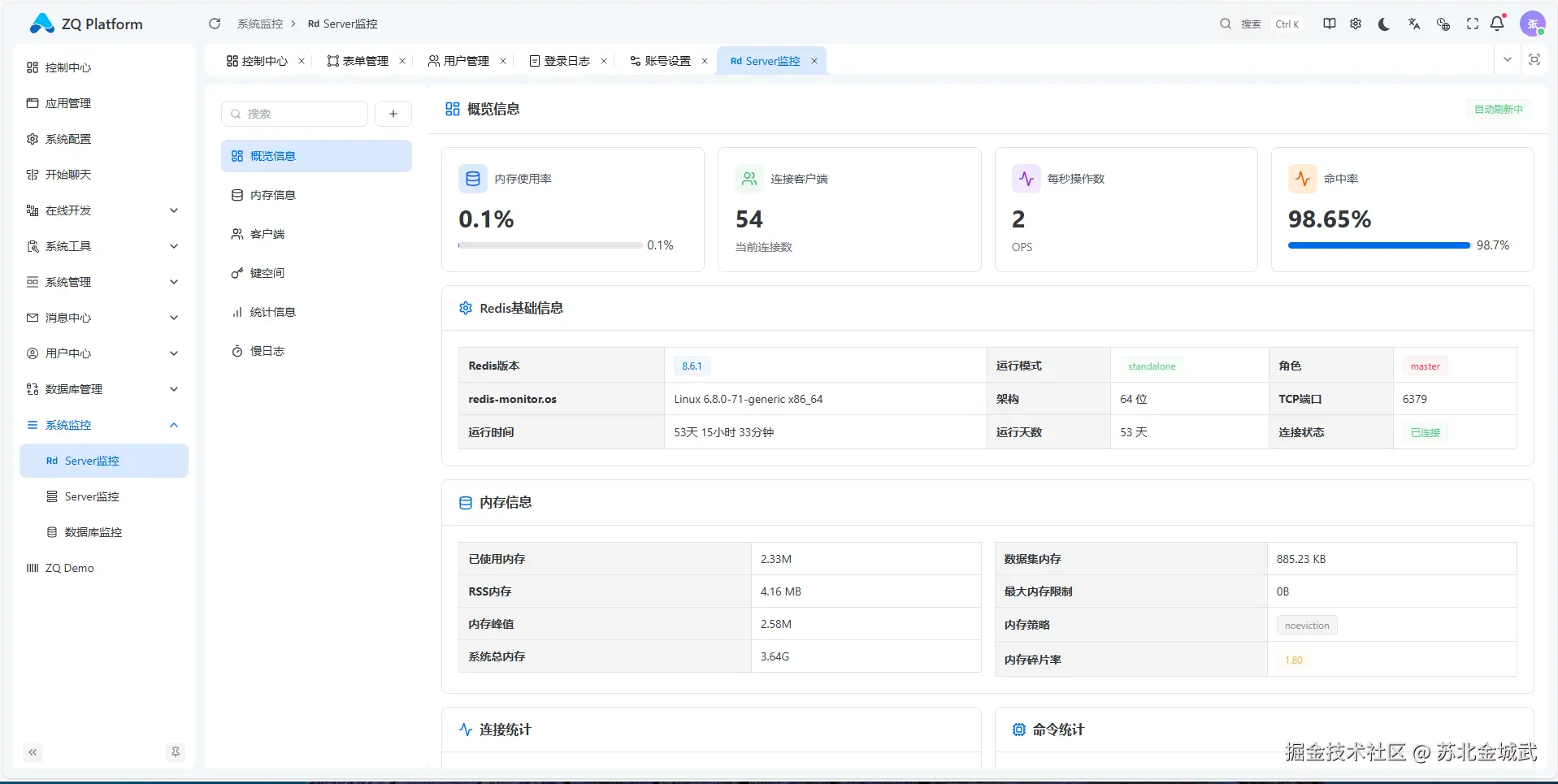Image resolution: width=1558 pixels, height=784 pixels.
Task: Click the 命中率 card pulse icon
Action: pyautogui.click(x=1302, y=179)
